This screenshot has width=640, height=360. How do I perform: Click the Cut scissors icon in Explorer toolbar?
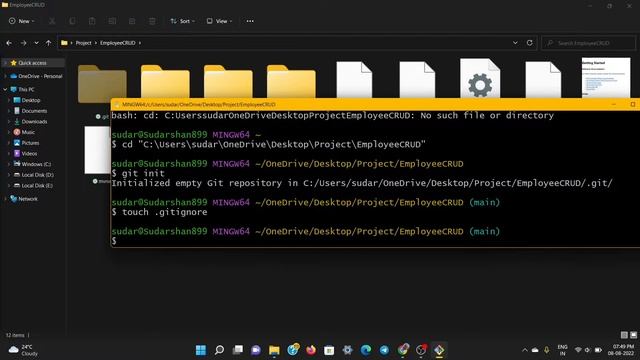coord(52,21)
